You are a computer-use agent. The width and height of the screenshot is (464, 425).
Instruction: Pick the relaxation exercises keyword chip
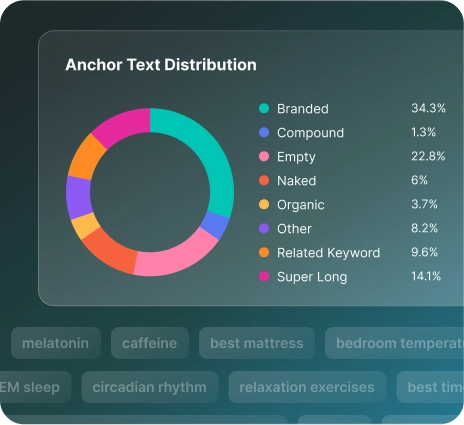click(307, 387)
